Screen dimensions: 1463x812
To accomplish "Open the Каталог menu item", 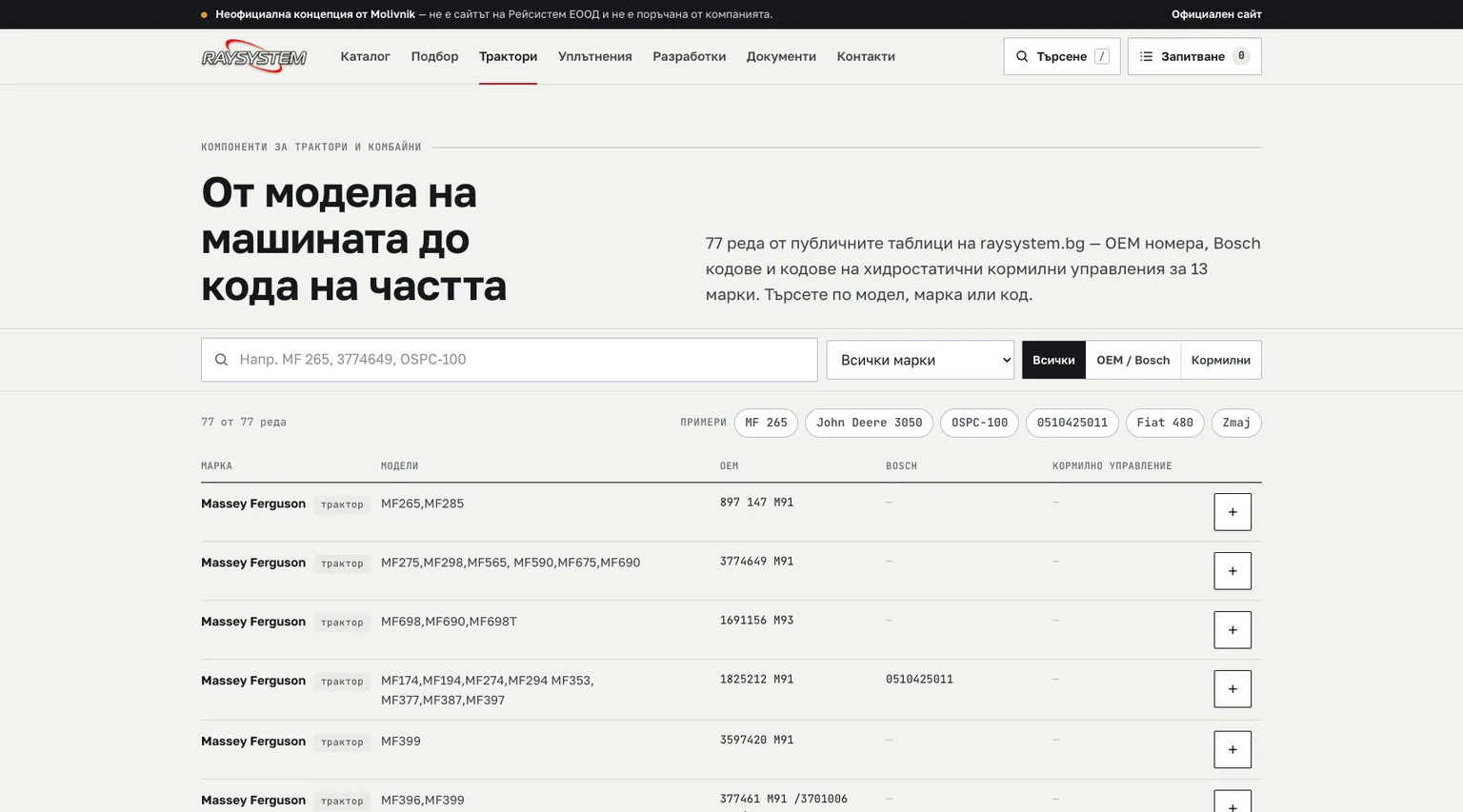I will [365, 56].
